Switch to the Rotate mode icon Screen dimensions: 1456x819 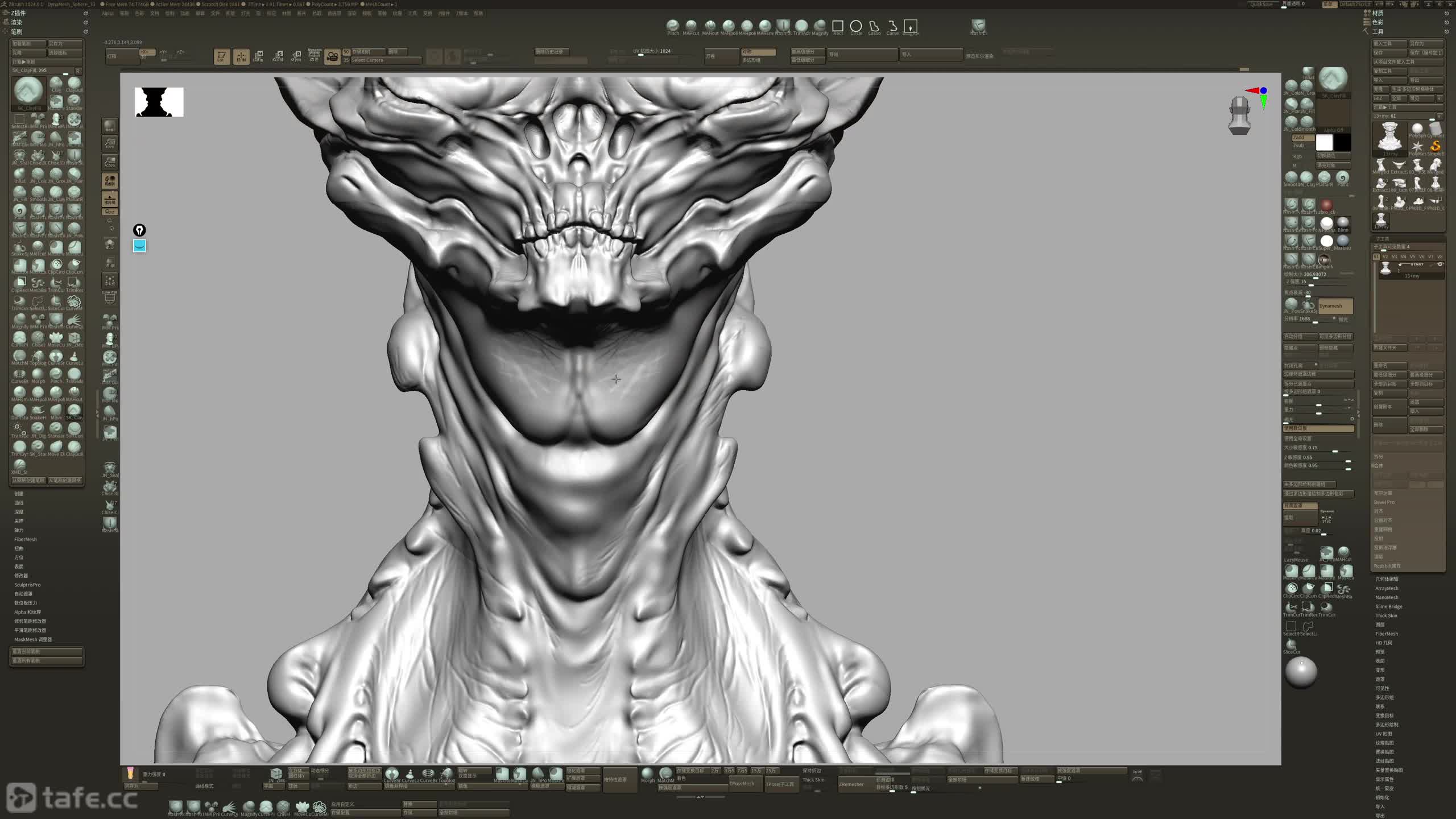[x=296, y=56]
